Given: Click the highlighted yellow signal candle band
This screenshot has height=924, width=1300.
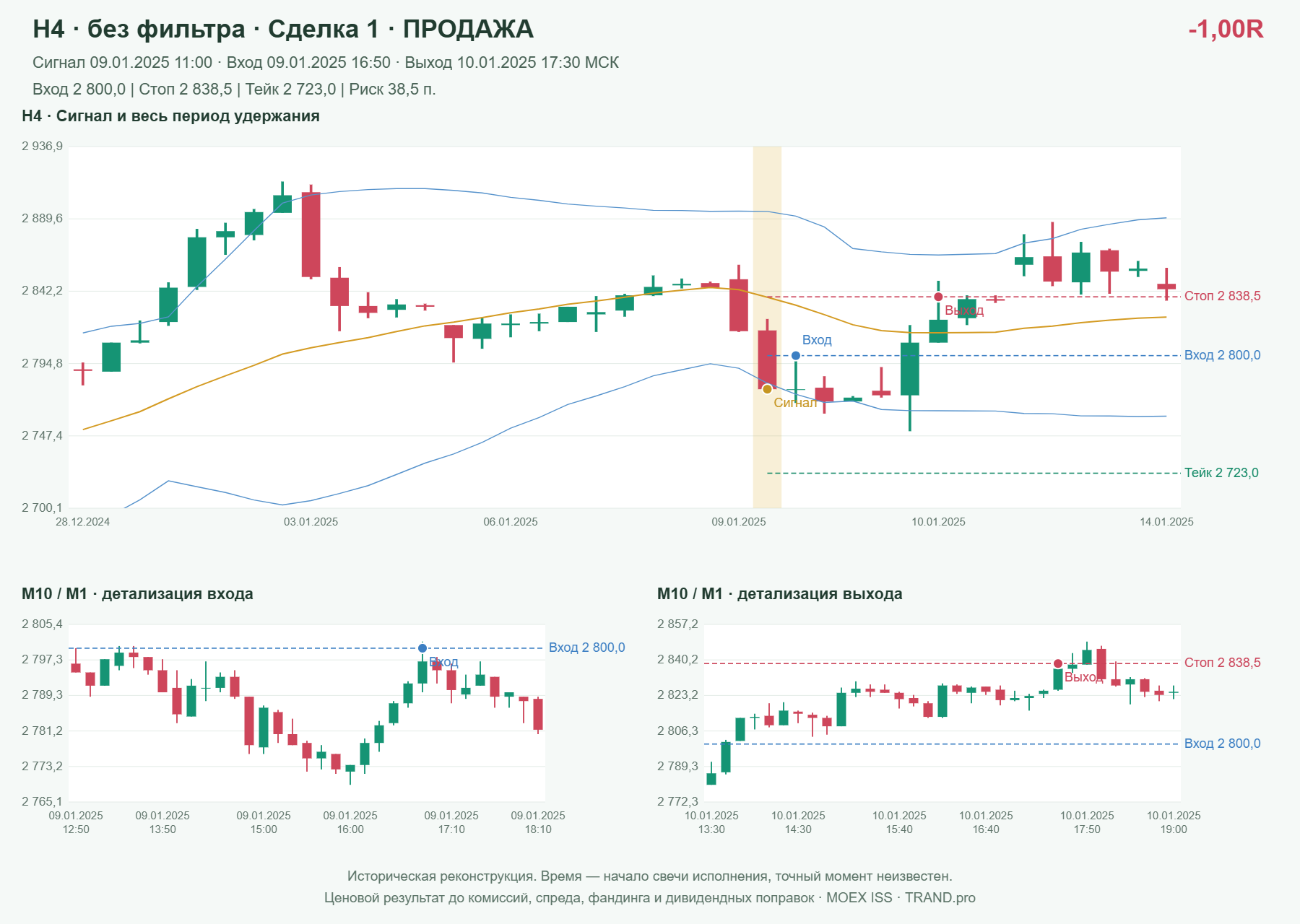Looking at the screenshot, I should coord(767,327).
